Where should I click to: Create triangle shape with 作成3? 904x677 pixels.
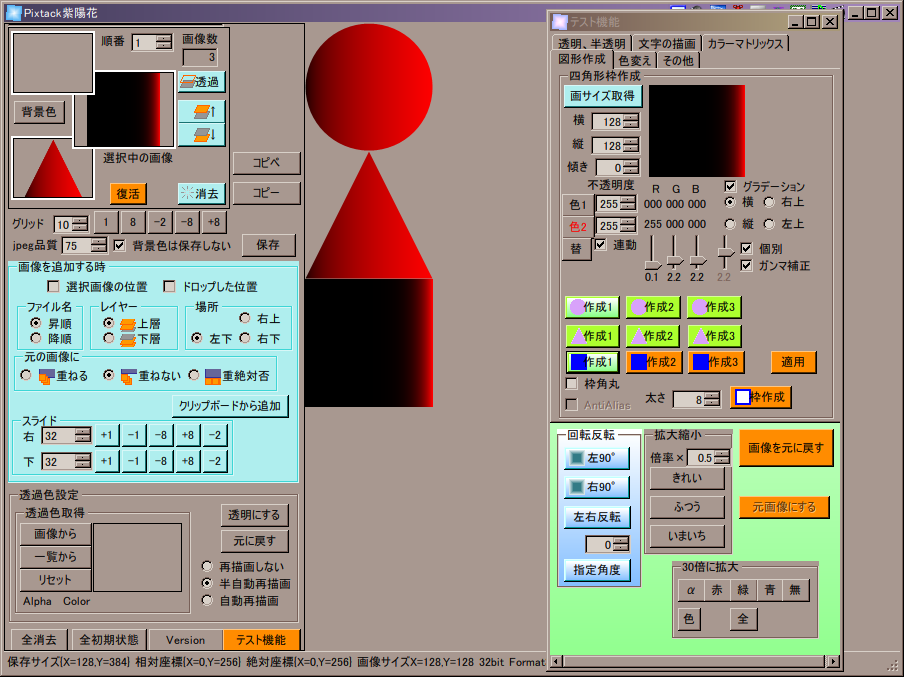[x=714, y=335]
